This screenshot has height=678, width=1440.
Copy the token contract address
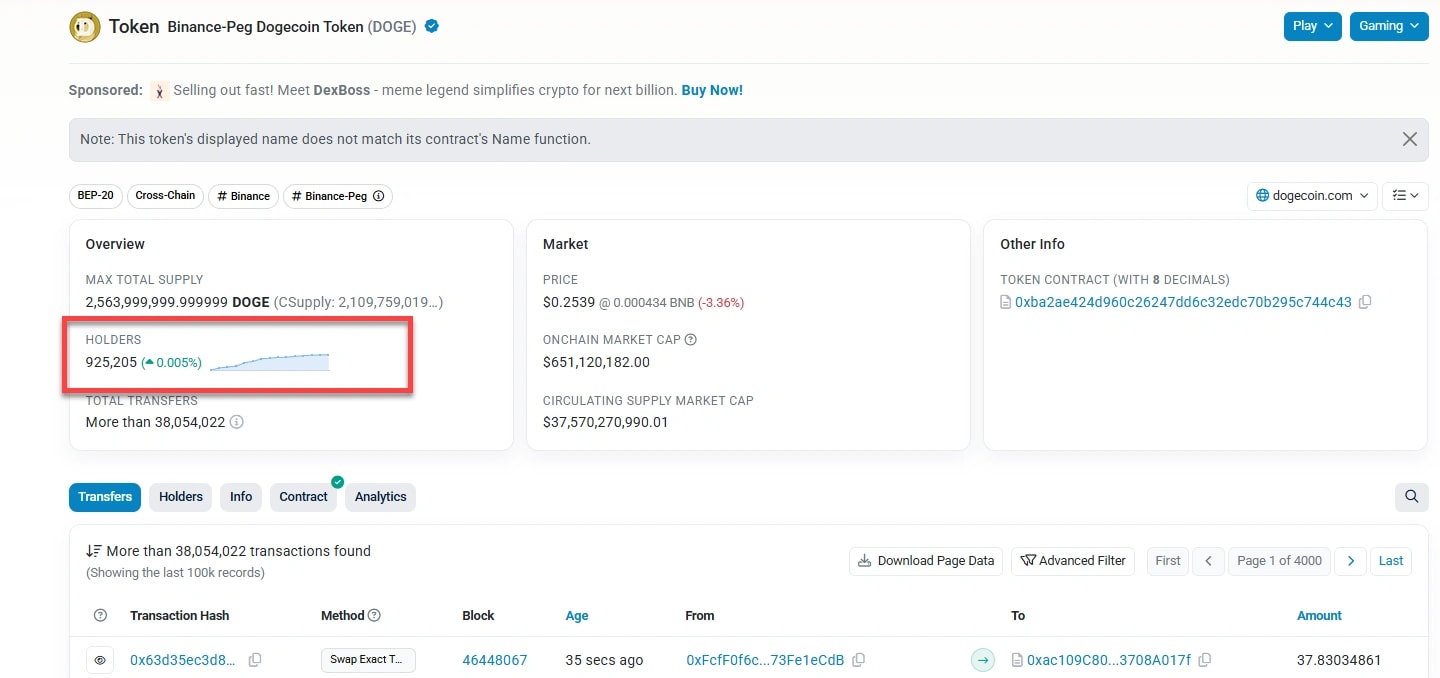1365,302
